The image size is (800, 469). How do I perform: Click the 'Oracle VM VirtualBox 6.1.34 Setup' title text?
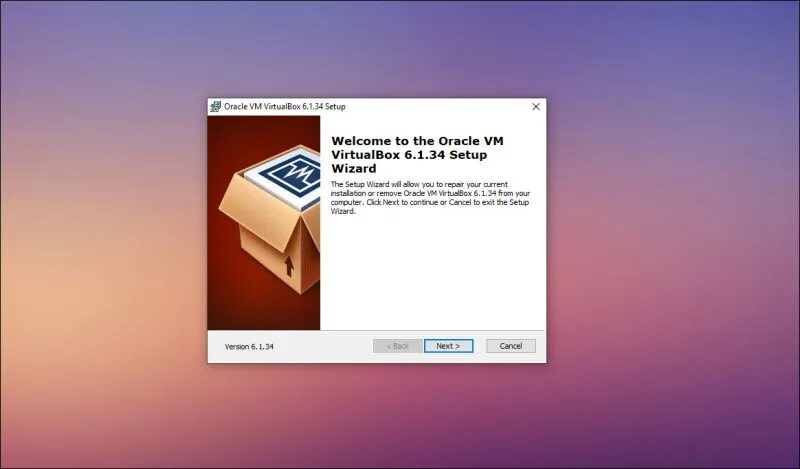(x=285, y=107)
